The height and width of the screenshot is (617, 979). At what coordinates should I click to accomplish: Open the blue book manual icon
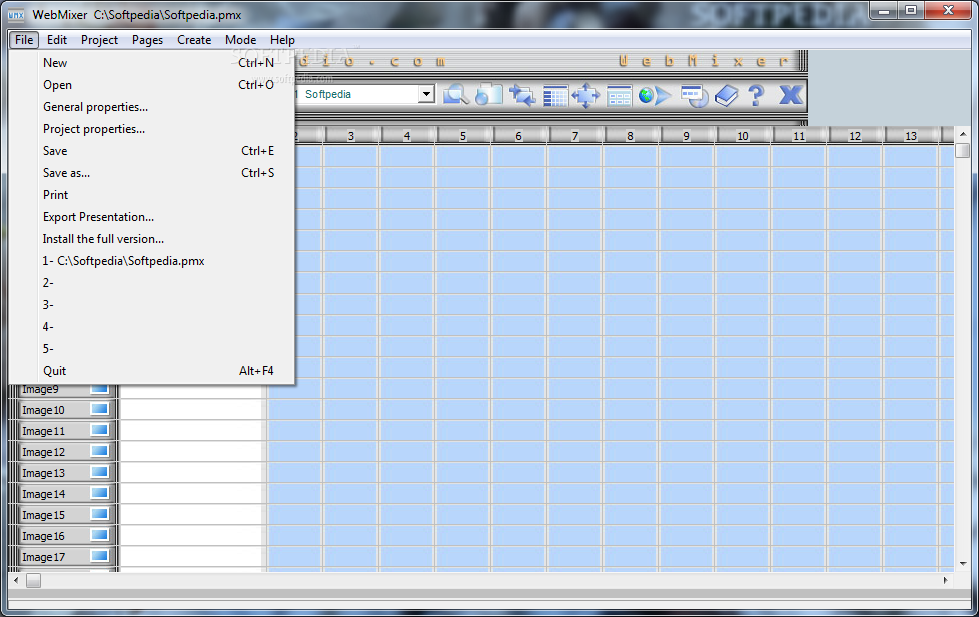coord(726,96)
